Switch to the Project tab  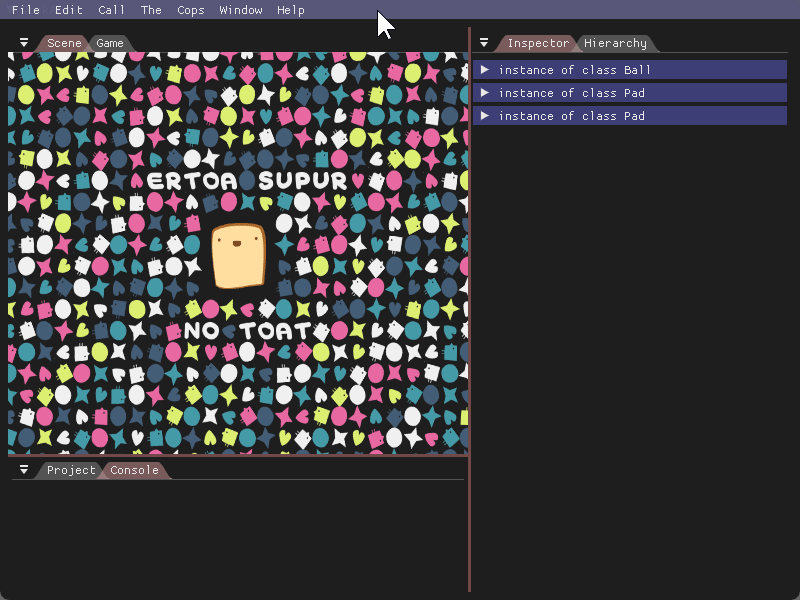[x=71, y=470]
